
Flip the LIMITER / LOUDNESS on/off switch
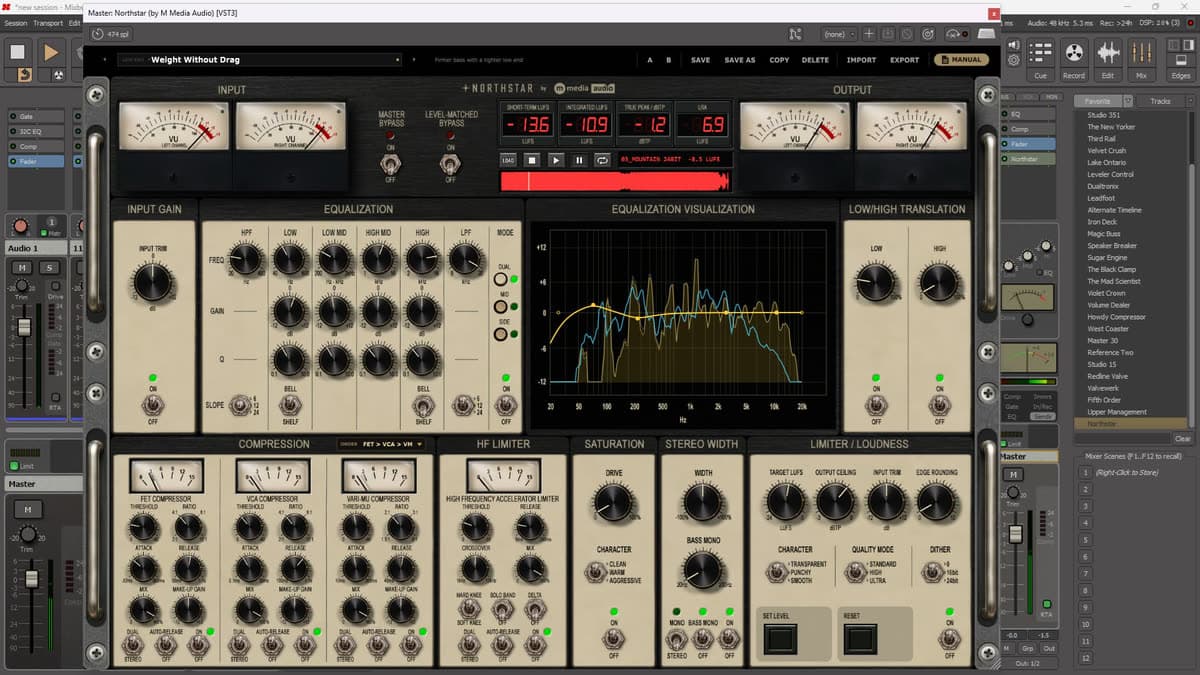[949, 638]
